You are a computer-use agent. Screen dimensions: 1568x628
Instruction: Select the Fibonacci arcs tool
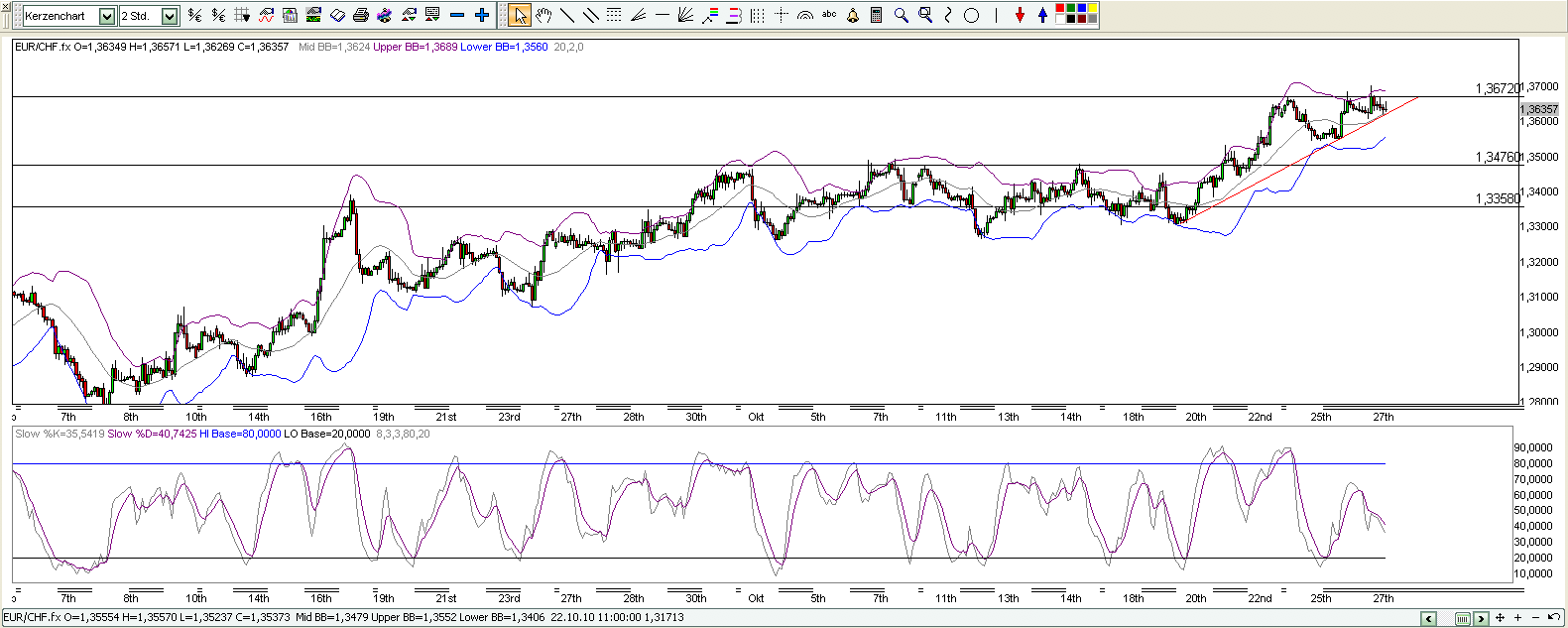(x=805, y=15)
